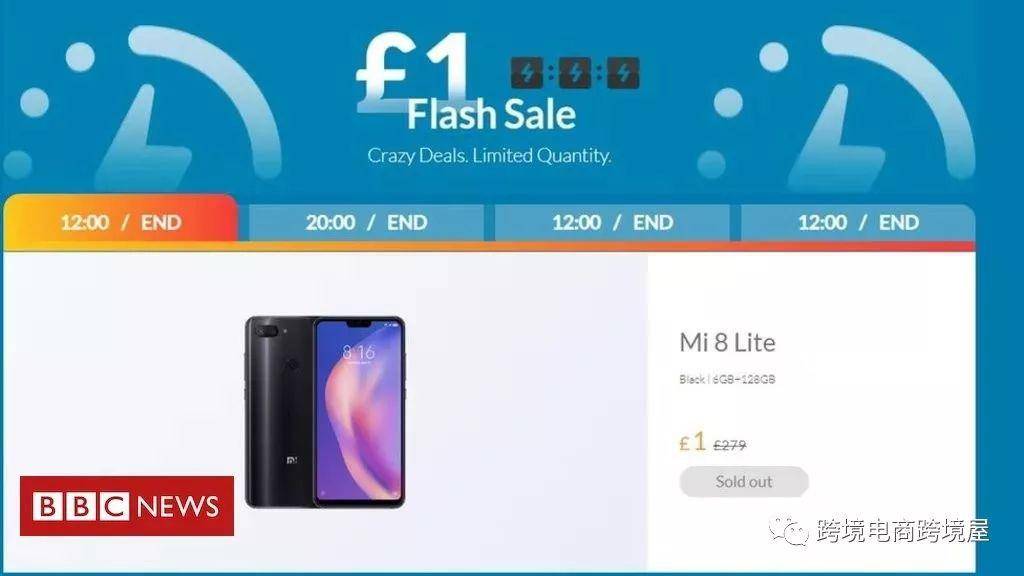The height and width of the screenshot is (576, 1024).
Task: Open the Mi 8 Lite product title
Action: [728, 342]
